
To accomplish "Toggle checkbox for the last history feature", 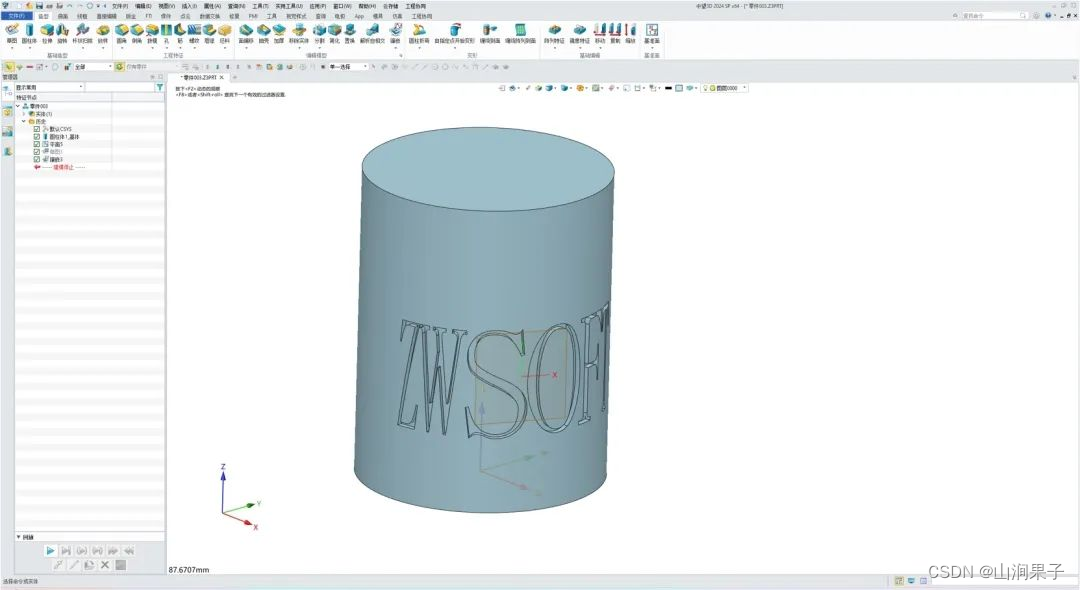I will [x=37, y=159].
